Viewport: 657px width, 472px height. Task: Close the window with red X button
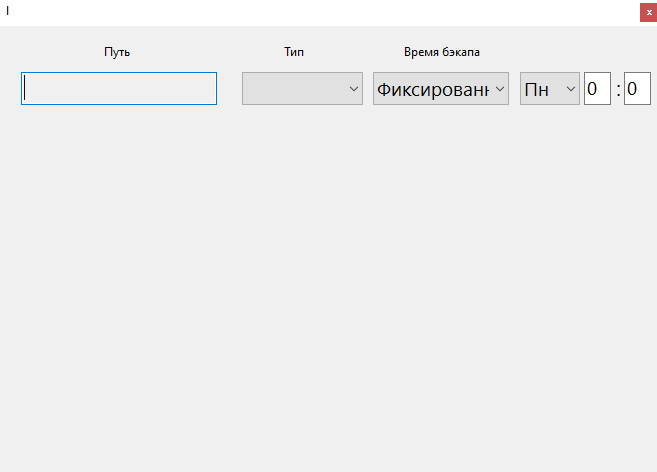[648, 12]
